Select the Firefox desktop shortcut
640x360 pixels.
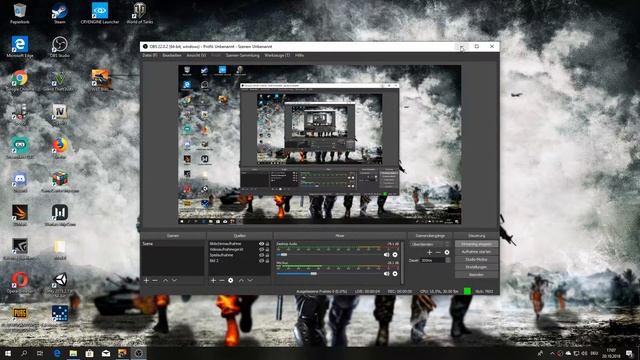[x=60, y=148]
